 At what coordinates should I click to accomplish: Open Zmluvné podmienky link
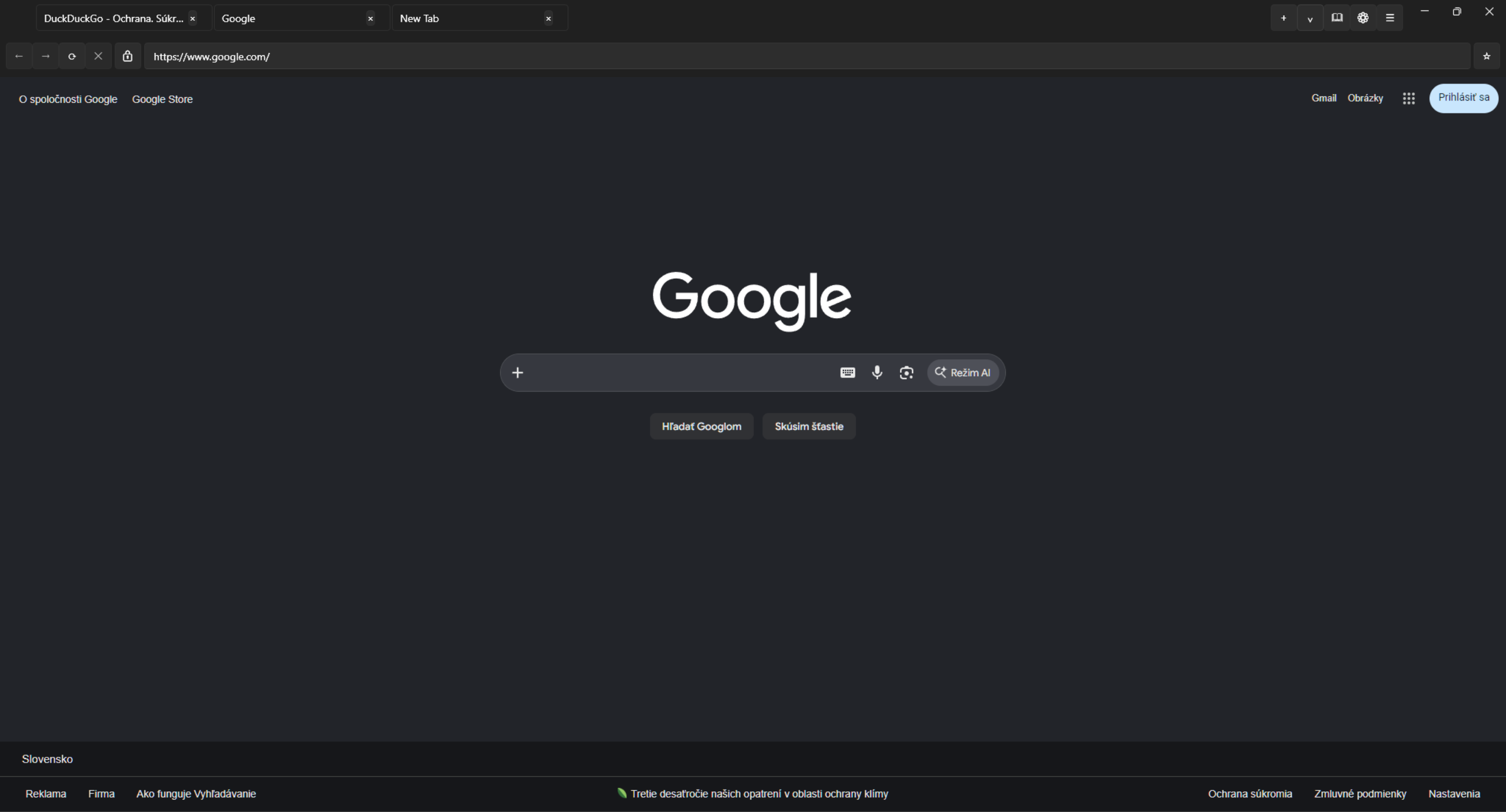pyautogui.click(x=1360, y=794)
